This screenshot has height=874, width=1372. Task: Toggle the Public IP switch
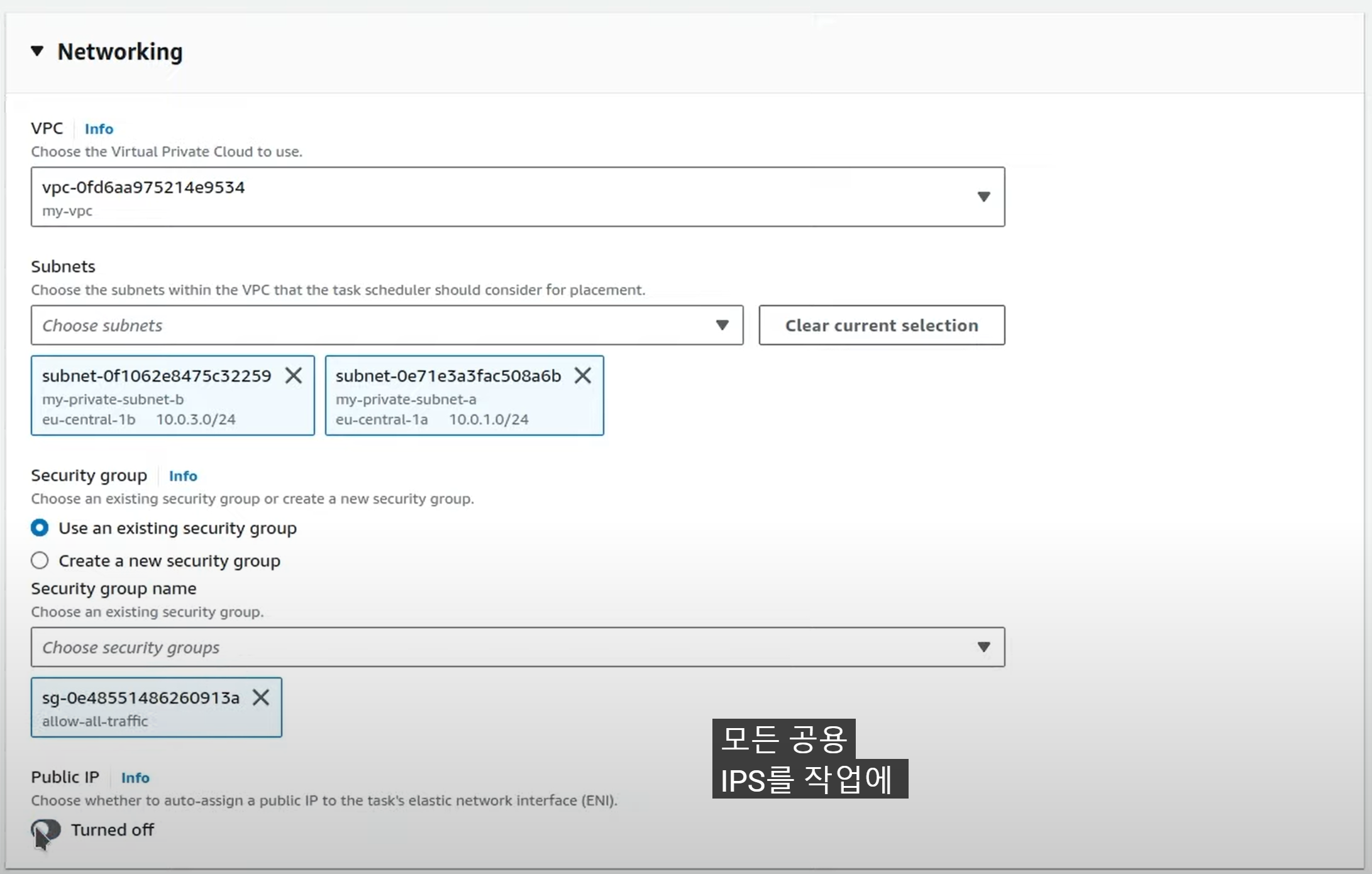pyautogui.click(x=47, y=830)
